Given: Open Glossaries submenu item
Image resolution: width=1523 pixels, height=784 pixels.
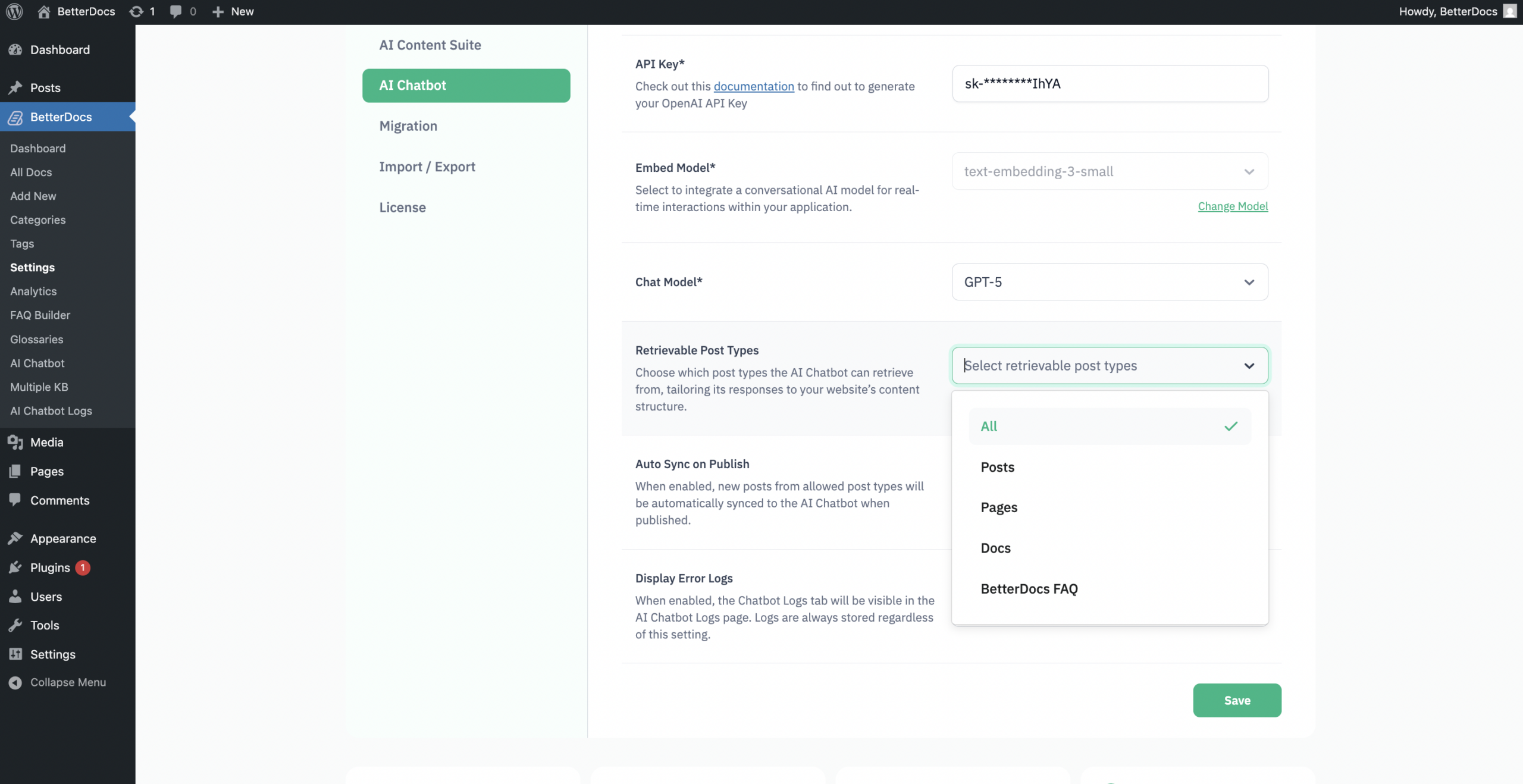Looking at the screenshot, I should (36, 339).
